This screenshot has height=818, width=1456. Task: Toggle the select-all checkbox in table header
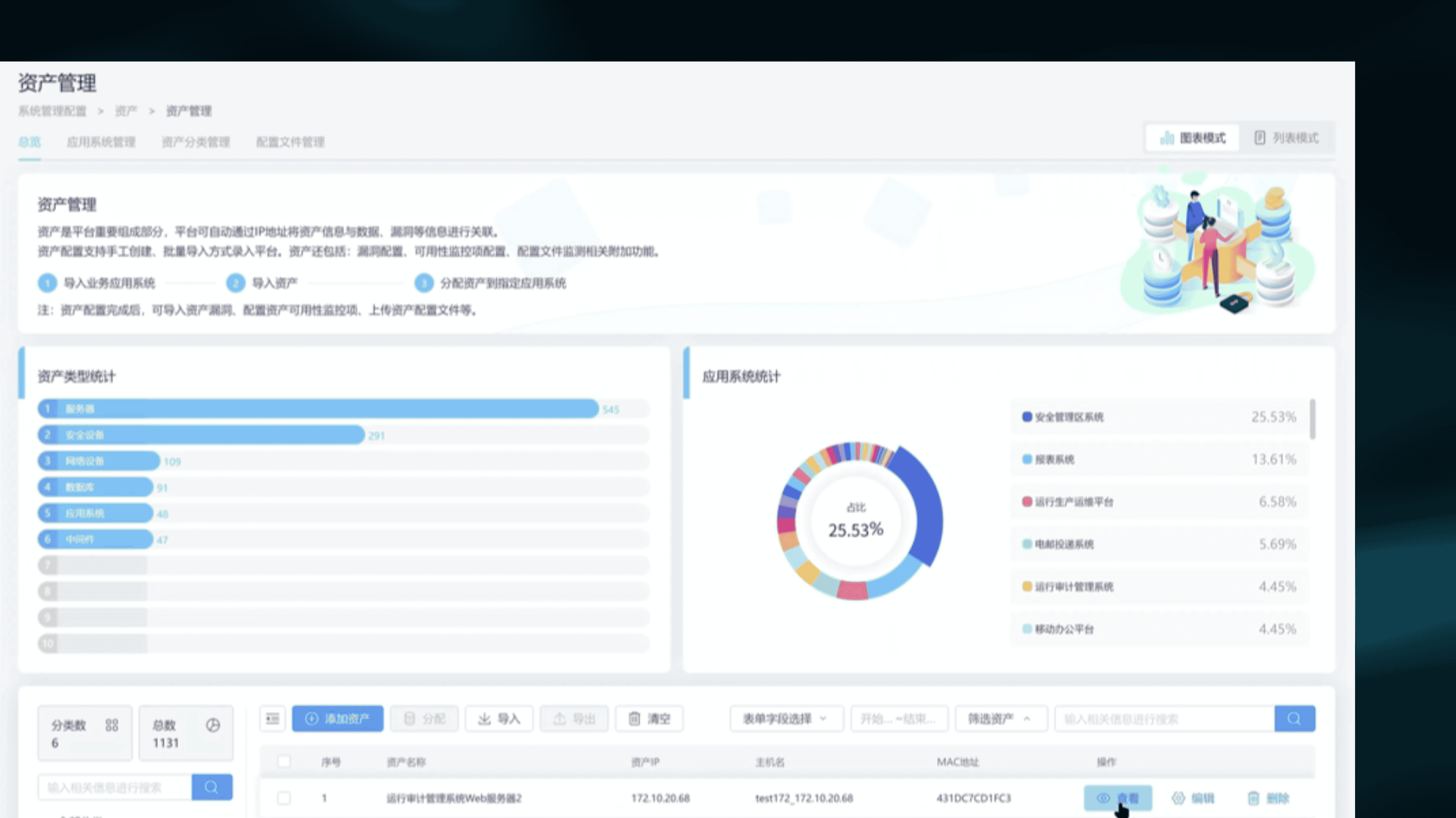click(284, 761)
